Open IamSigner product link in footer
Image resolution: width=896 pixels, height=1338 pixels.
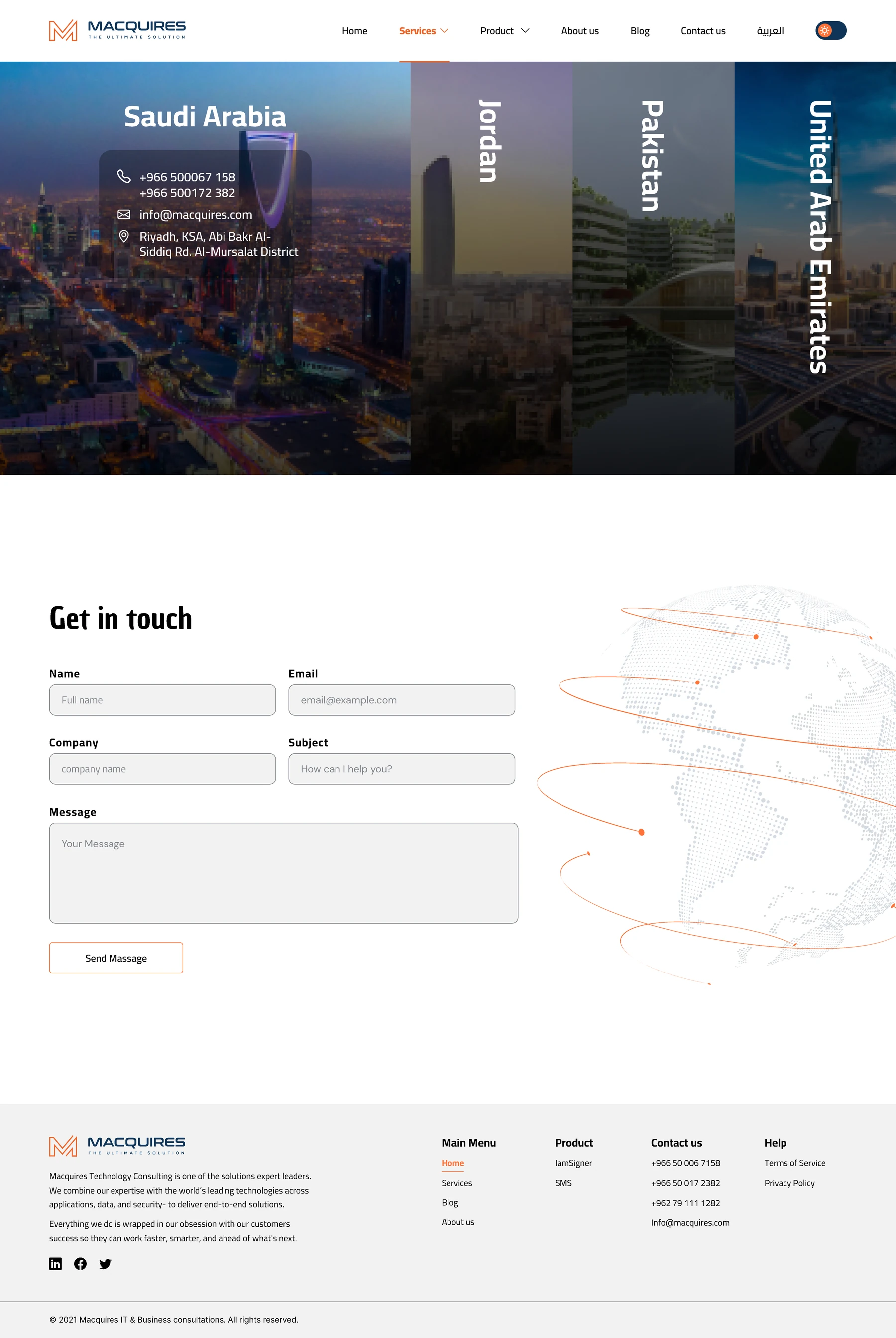(x=573, y=1163)
